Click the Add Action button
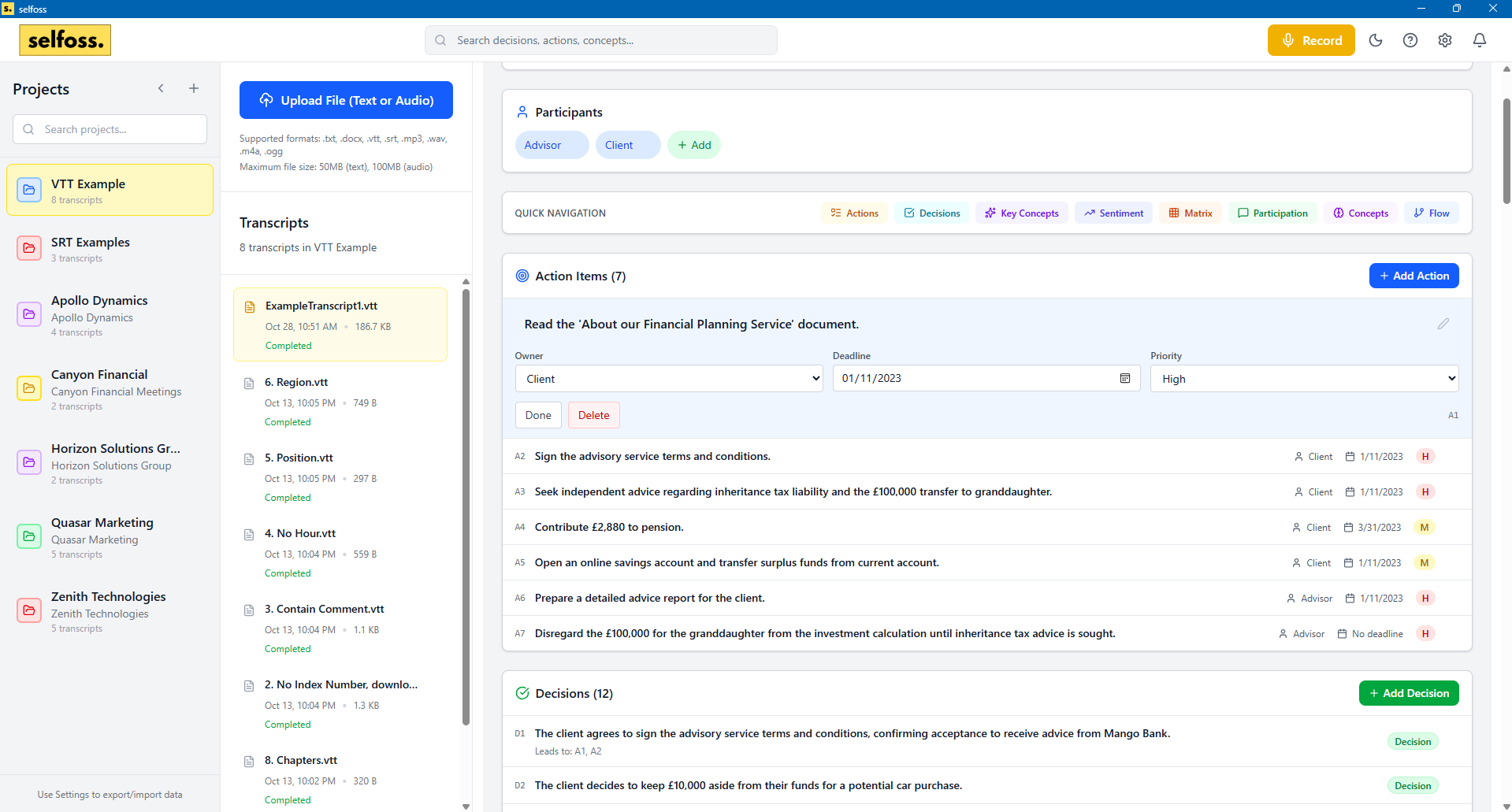1512x812 pixels. click(1414, 276)
